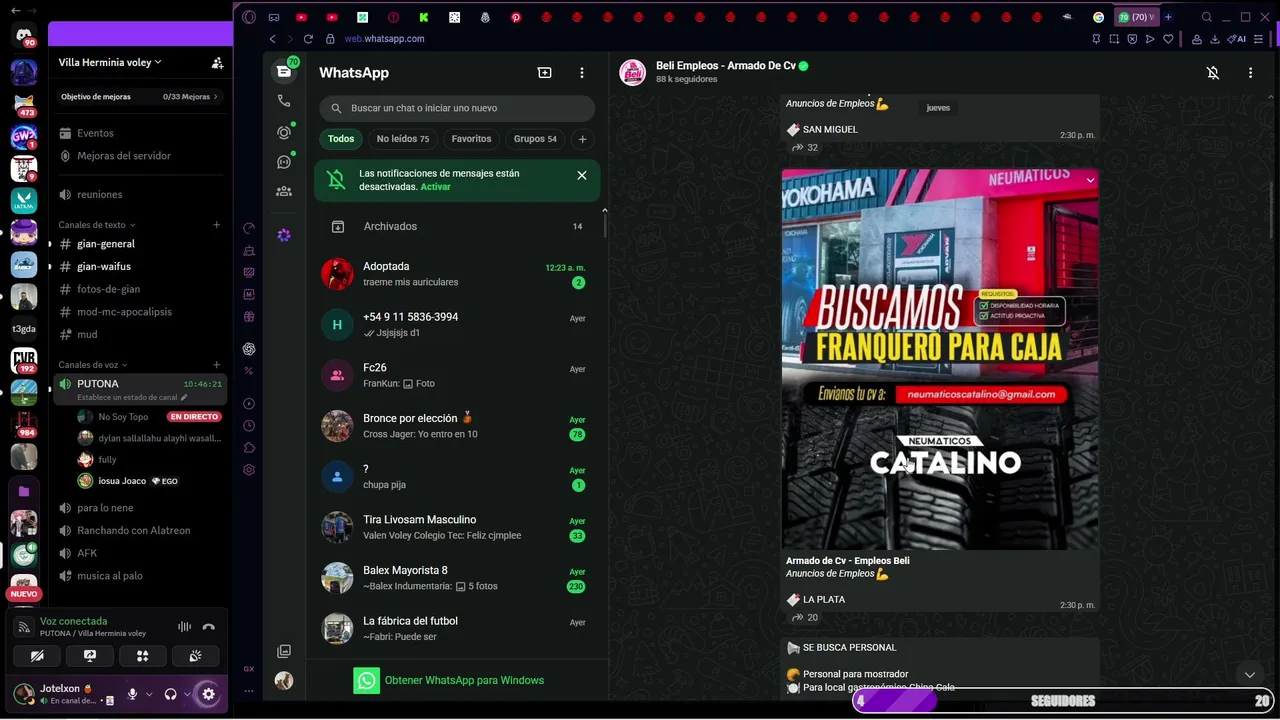Expand the Objetivo de mejoras progress bar

tap(140, 97)
